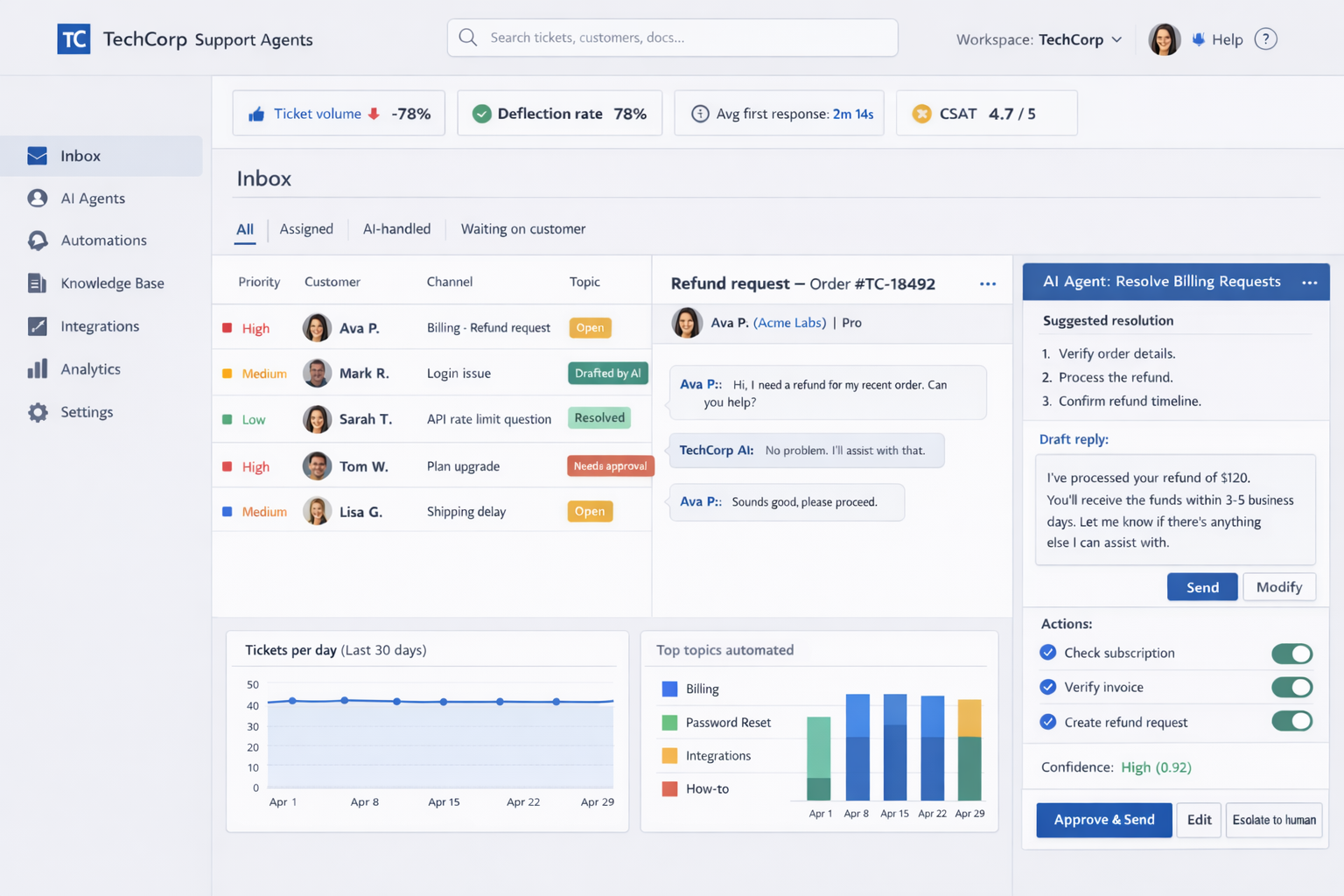The image size is (1344, 896).
Task: Open the refund request options menu
Action: click(987, 283)
